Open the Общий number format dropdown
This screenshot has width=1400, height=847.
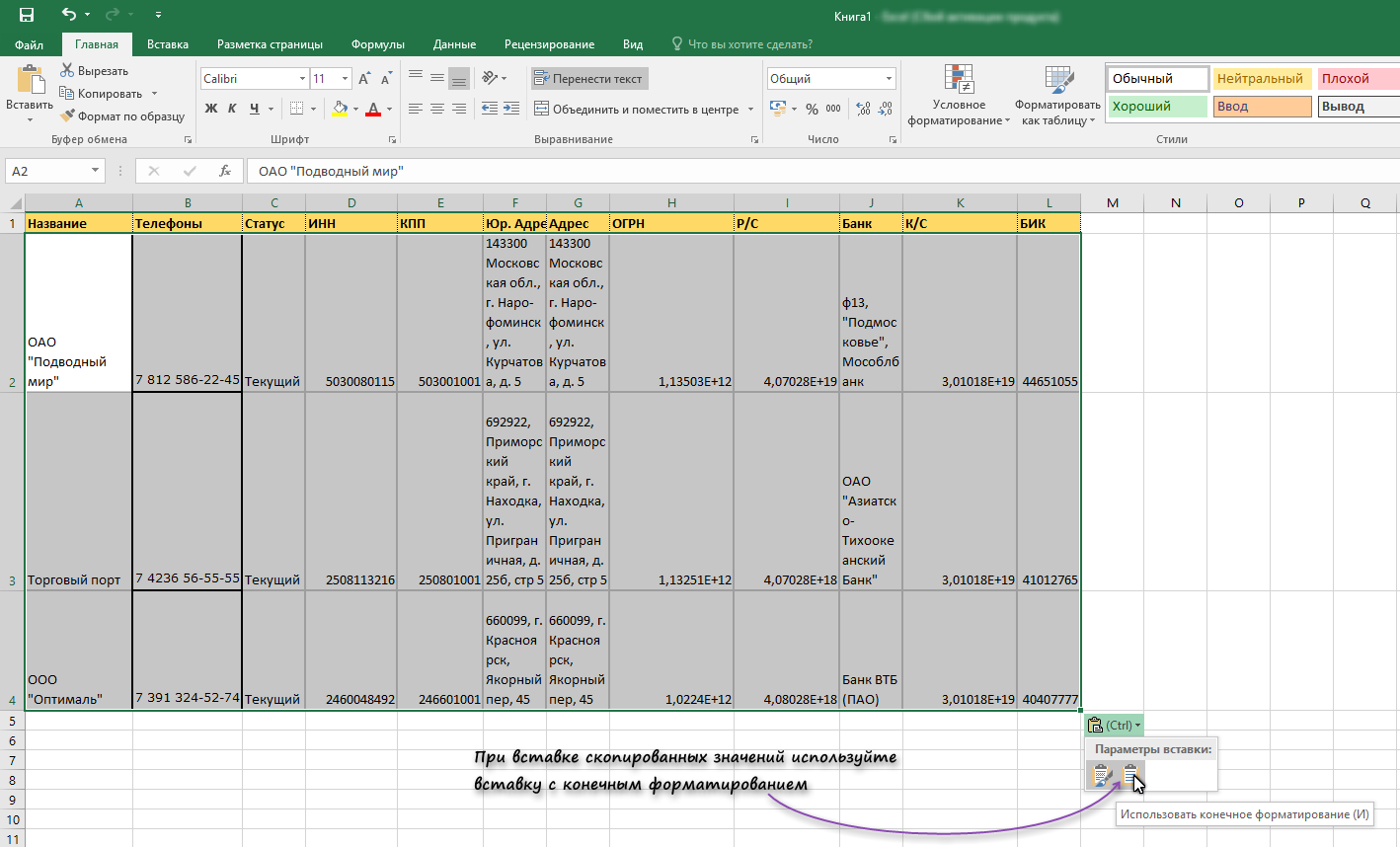pos(889,79)
